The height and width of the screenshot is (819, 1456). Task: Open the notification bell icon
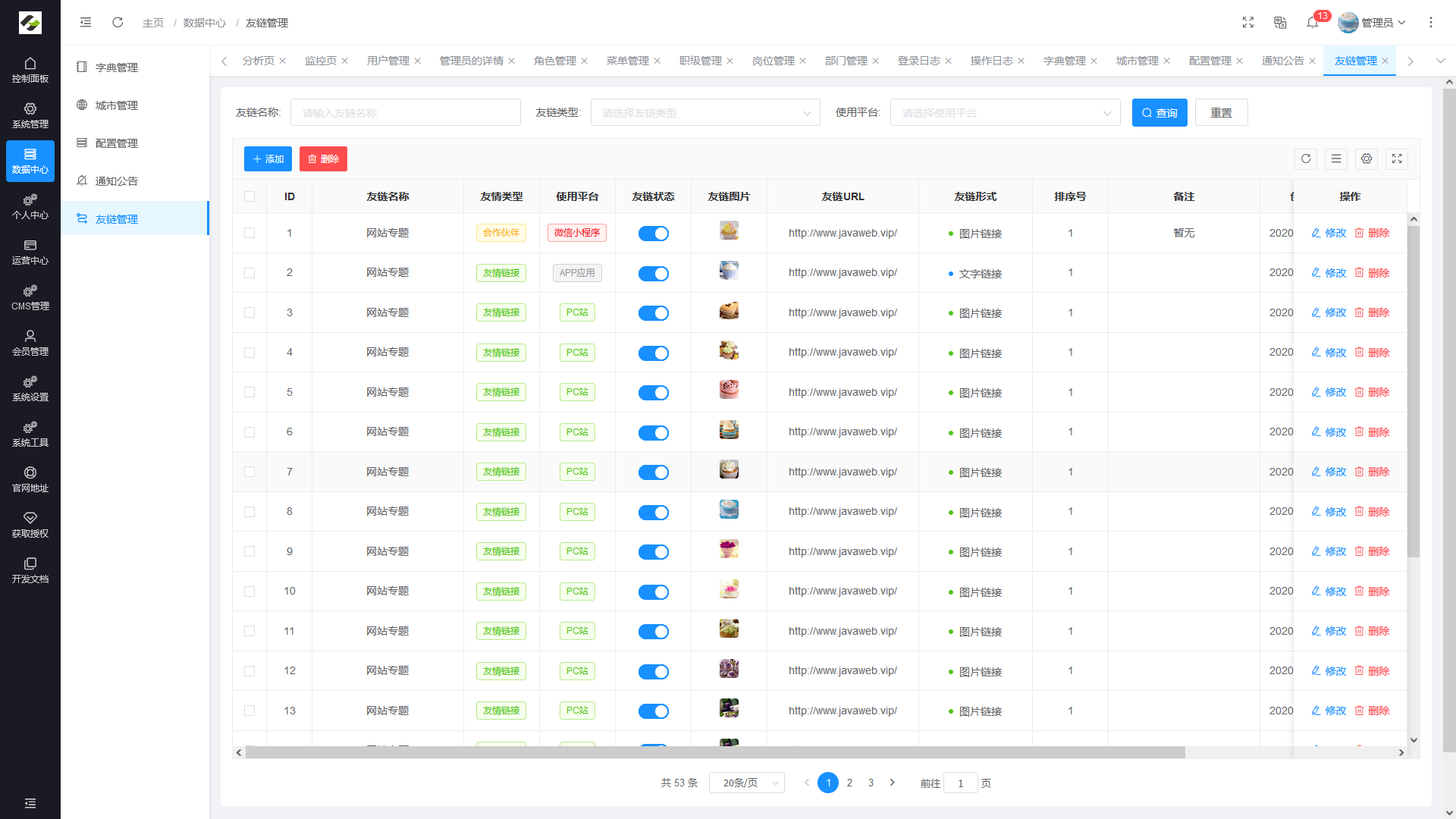[x=1312, y=23]
